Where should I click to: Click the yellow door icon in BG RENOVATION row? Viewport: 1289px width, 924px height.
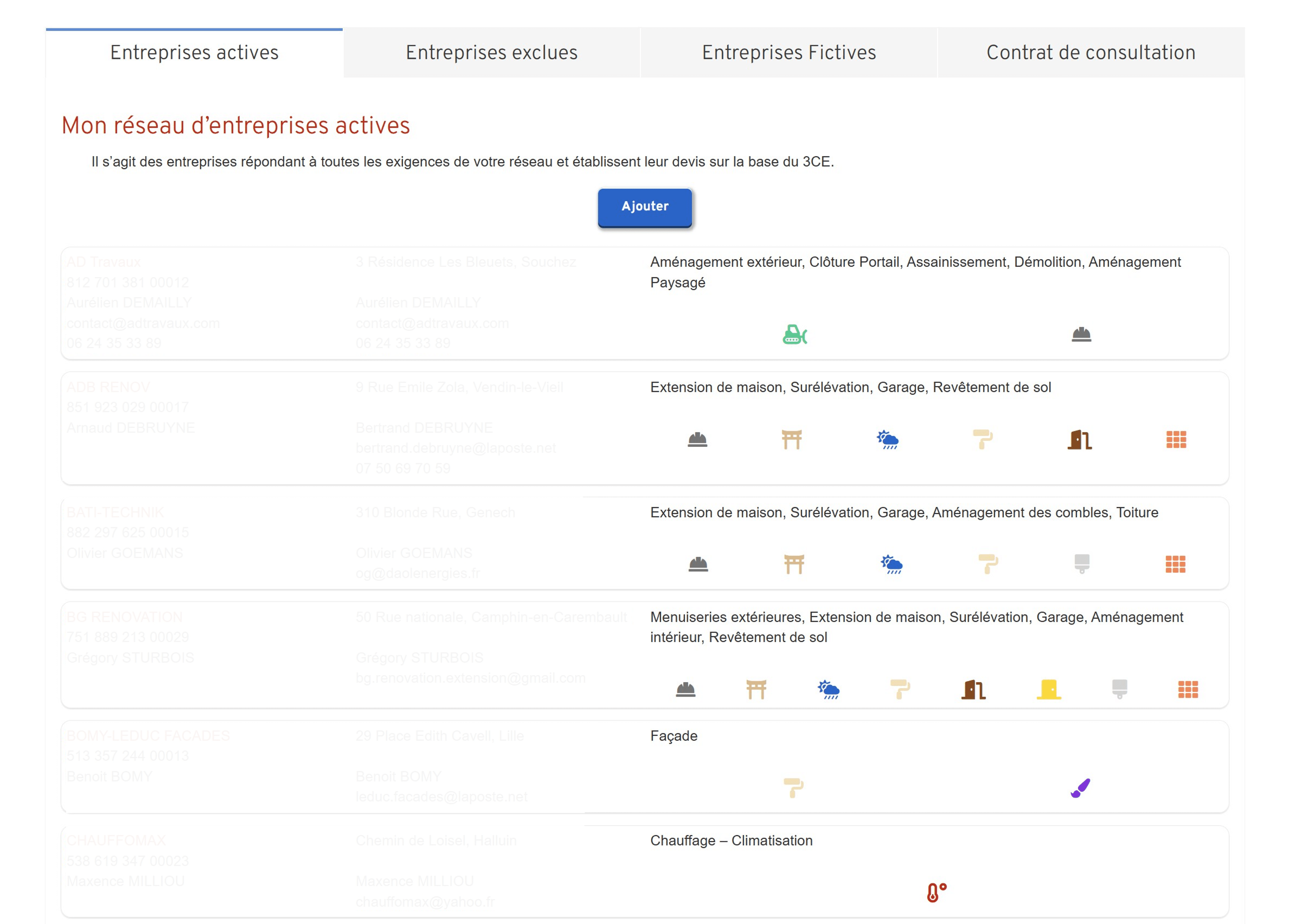click(x=1049, y=689)
